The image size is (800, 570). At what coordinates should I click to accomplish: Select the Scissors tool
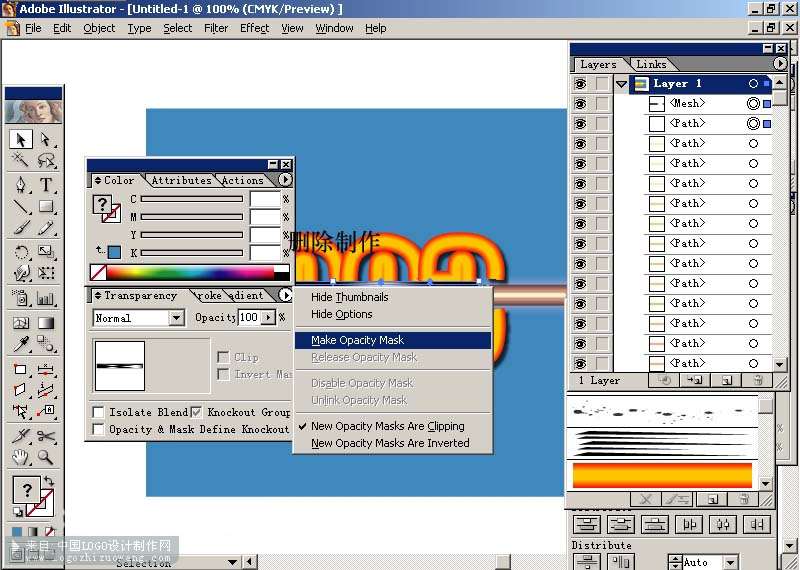46,436
